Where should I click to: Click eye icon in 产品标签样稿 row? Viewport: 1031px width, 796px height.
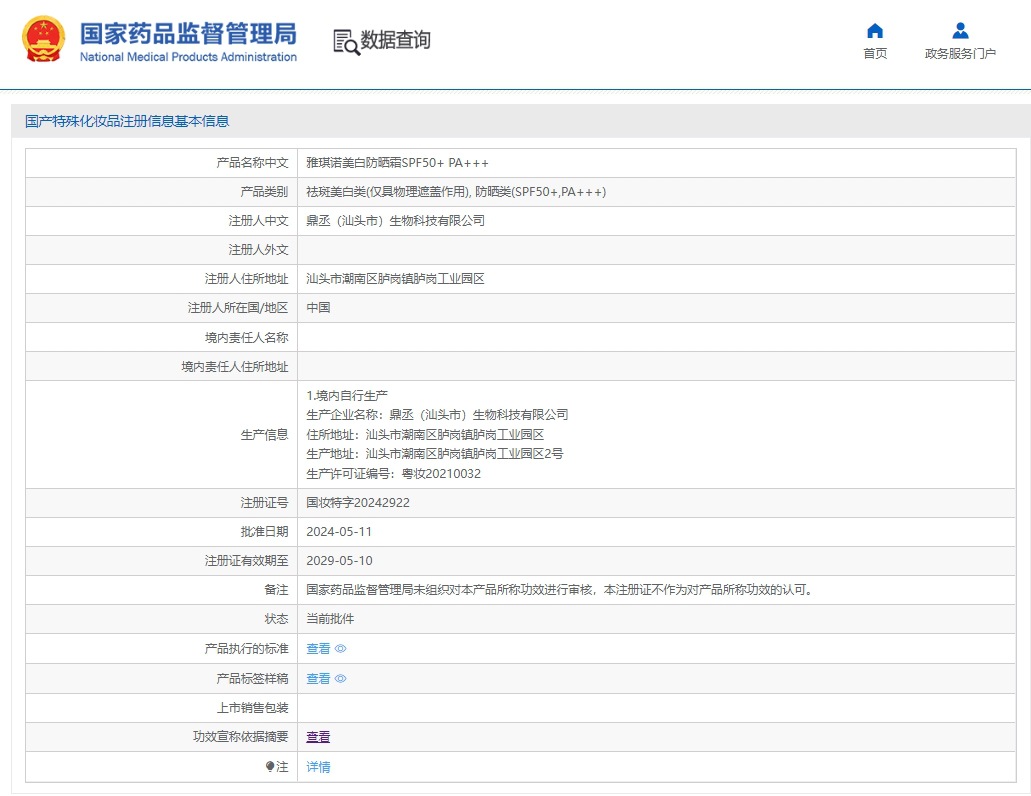coord(341,679)
